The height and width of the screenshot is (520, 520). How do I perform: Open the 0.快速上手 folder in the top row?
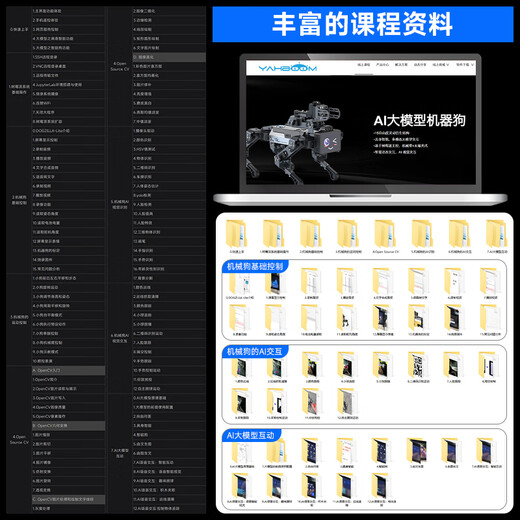coord(236,233)
